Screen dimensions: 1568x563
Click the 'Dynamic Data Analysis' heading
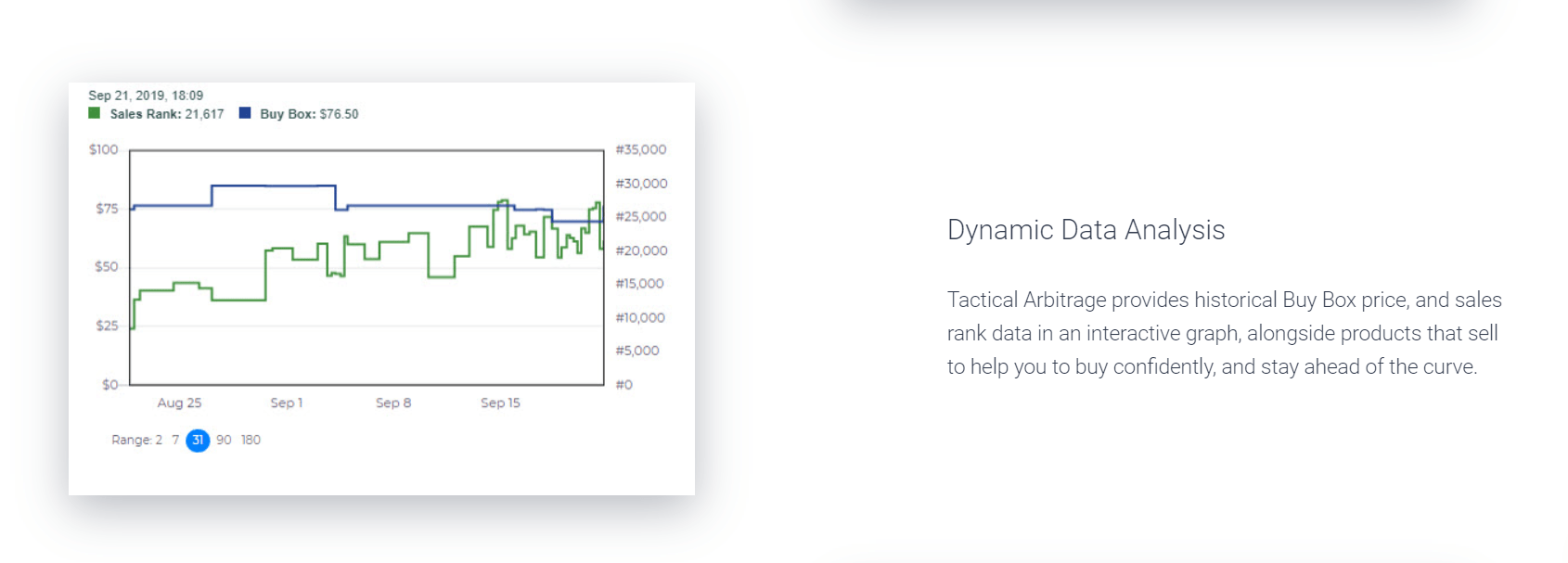pyautogui.click(x=1086, y=230)
